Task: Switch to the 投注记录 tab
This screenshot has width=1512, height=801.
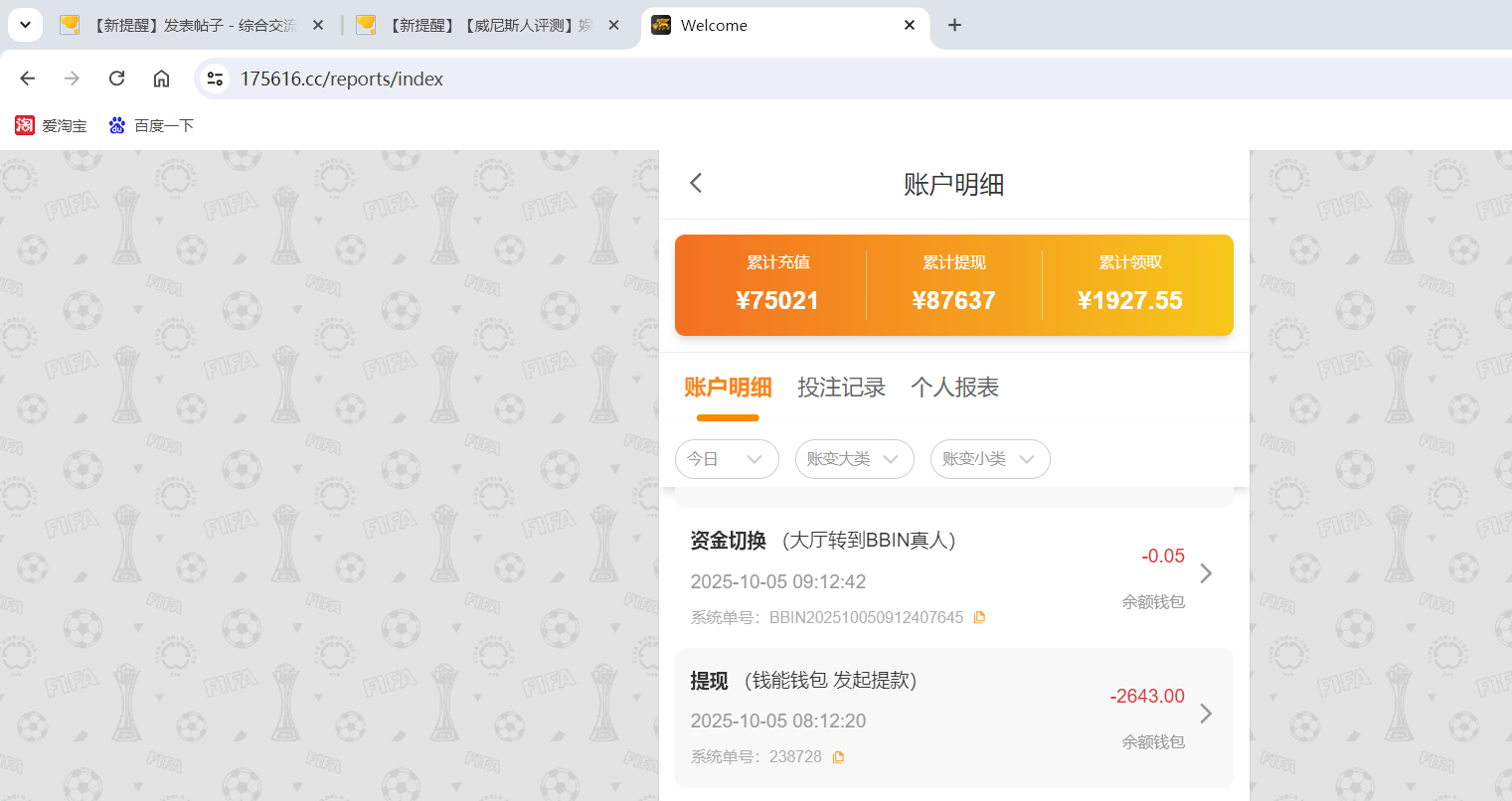Action: (x=841, y=388)
